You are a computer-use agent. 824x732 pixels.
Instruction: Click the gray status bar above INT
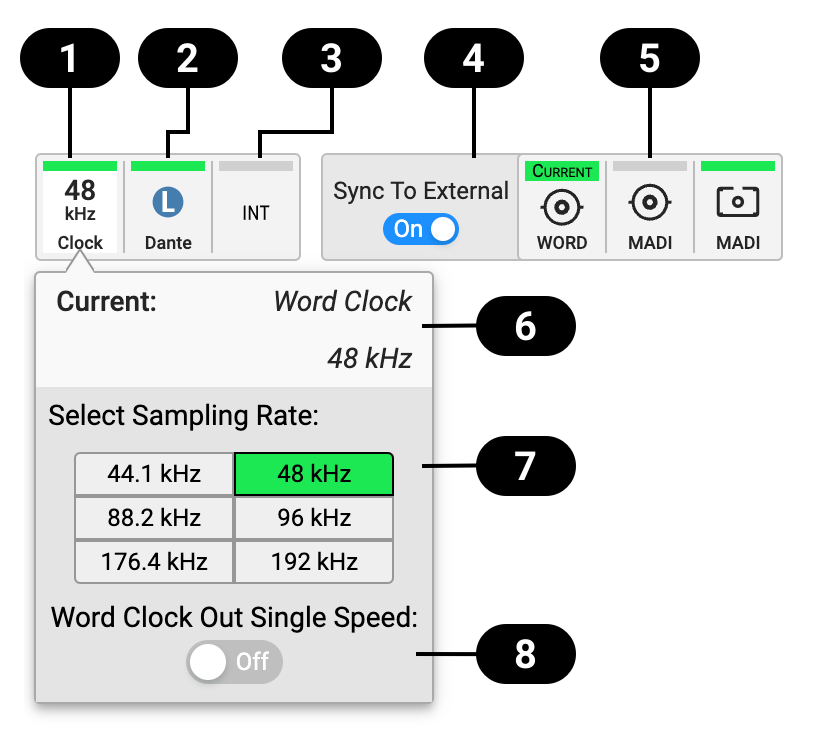pyautogui.click(x=256, y=166)
